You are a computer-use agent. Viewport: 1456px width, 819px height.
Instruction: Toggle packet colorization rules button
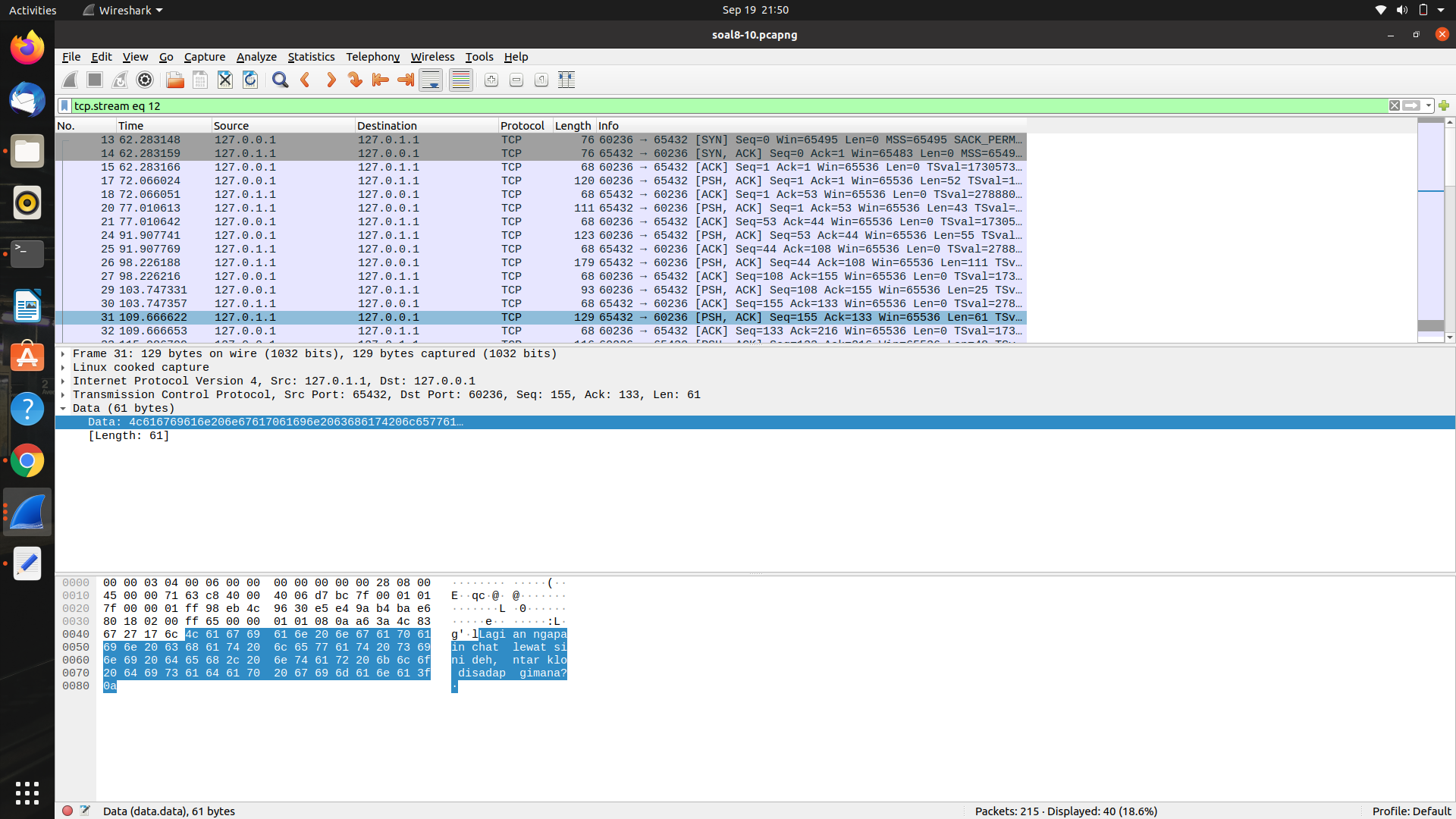[x=460, y=80]
